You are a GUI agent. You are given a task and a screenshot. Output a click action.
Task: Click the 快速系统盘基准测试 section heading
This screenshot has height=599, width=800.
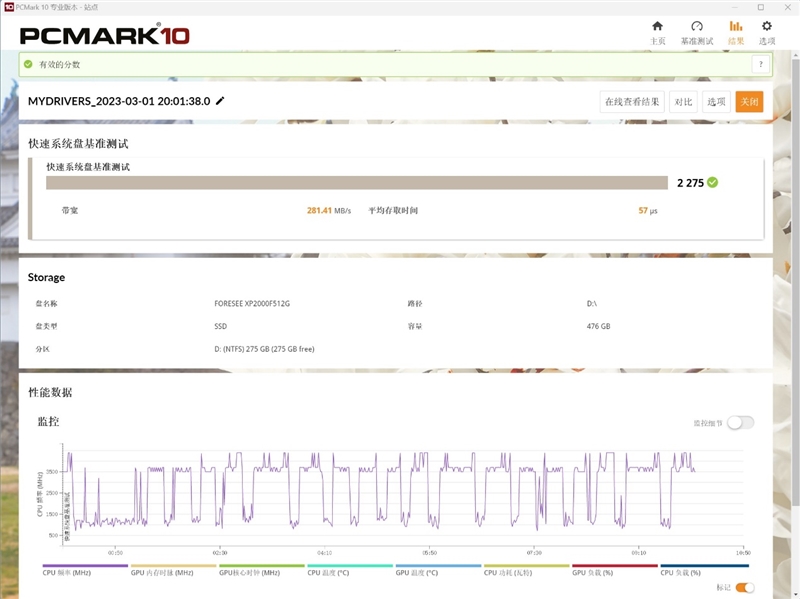(x=78, y=143)
